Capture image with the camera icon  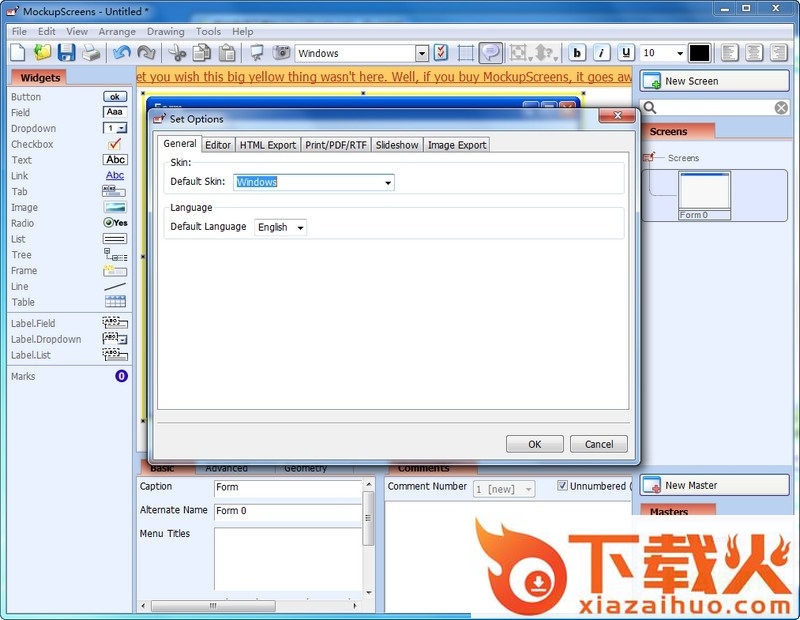(281, 53)
